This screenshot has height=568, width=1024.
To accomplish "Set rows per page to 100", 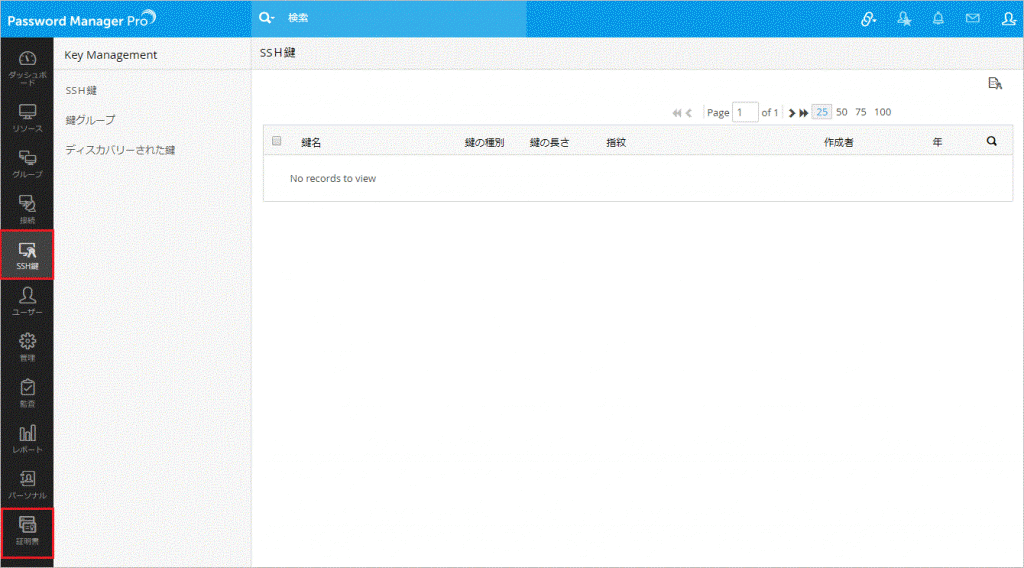I will click(882, 112).
